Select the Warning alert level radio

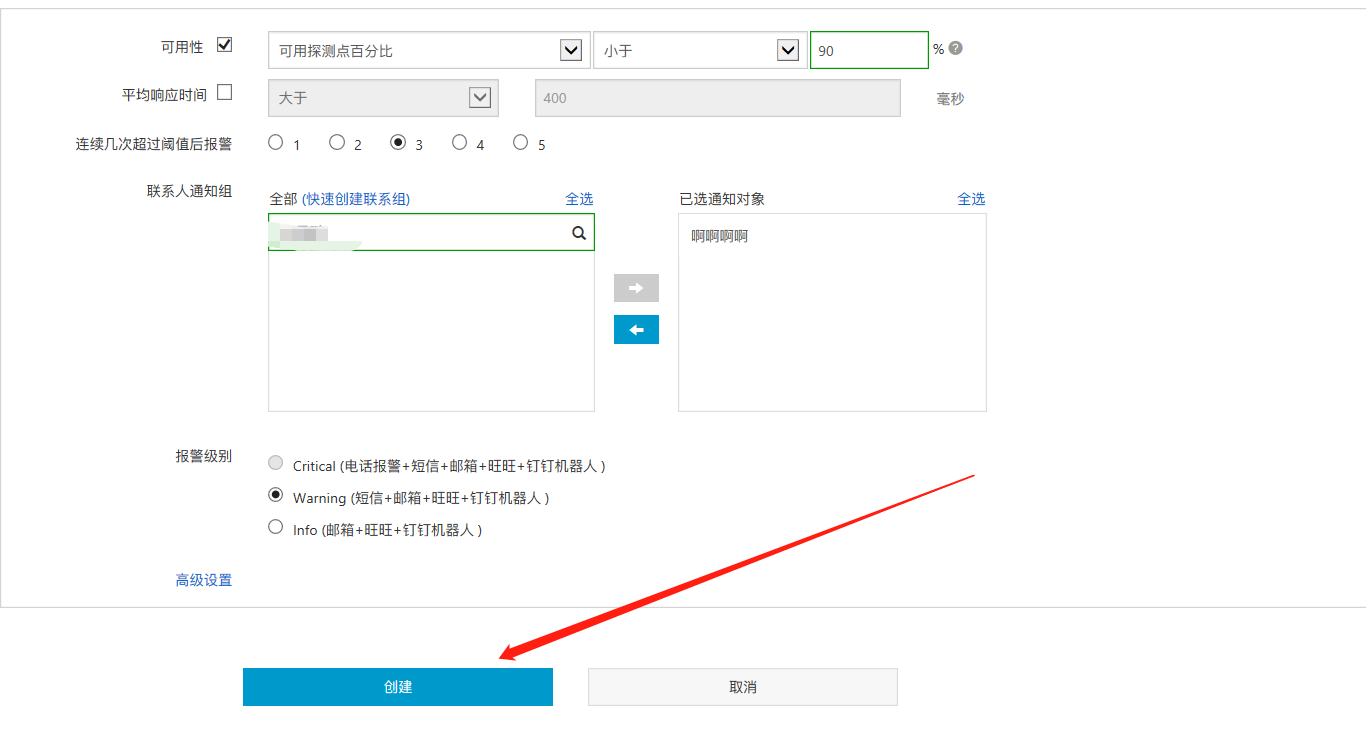[x=276, y=495]
